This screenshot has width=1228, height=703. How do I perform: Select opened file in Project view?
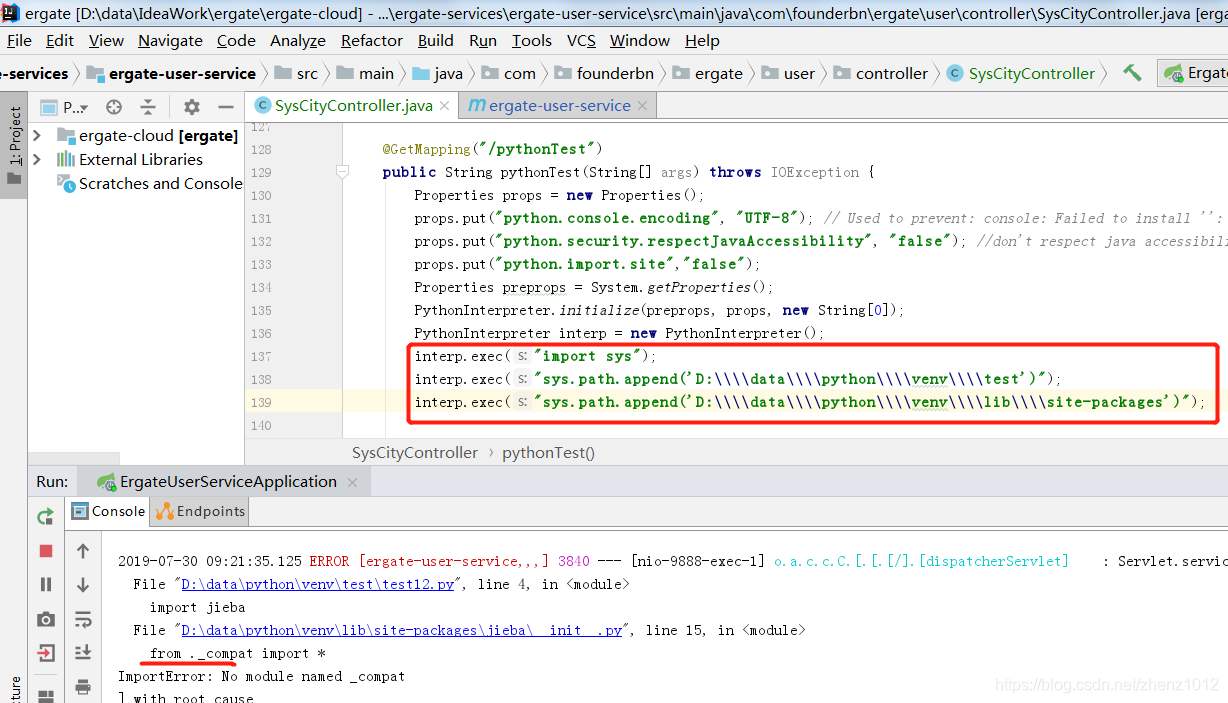point(113,107)
